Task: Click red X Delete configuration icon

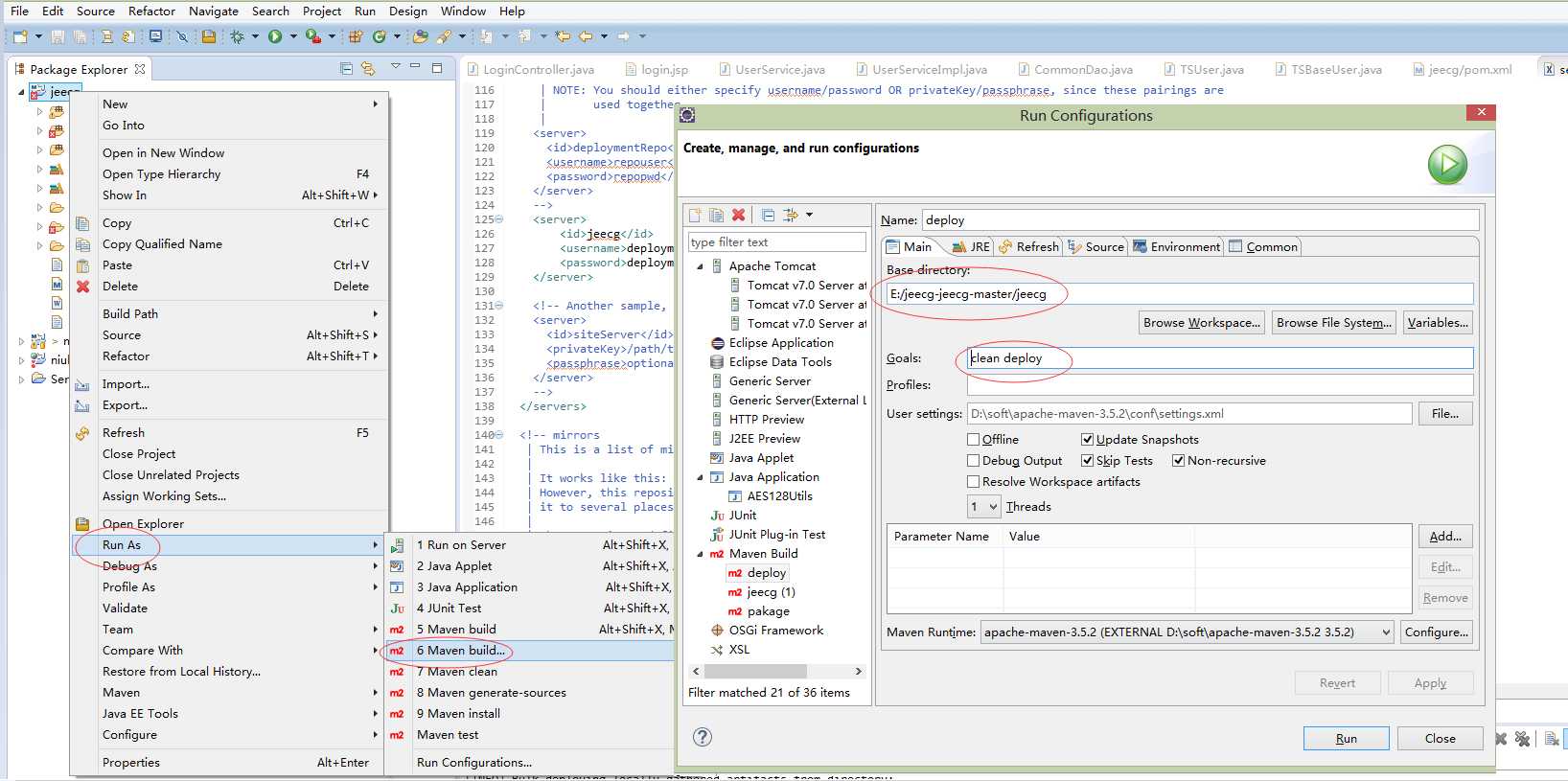Action: (x=738, y=215)
